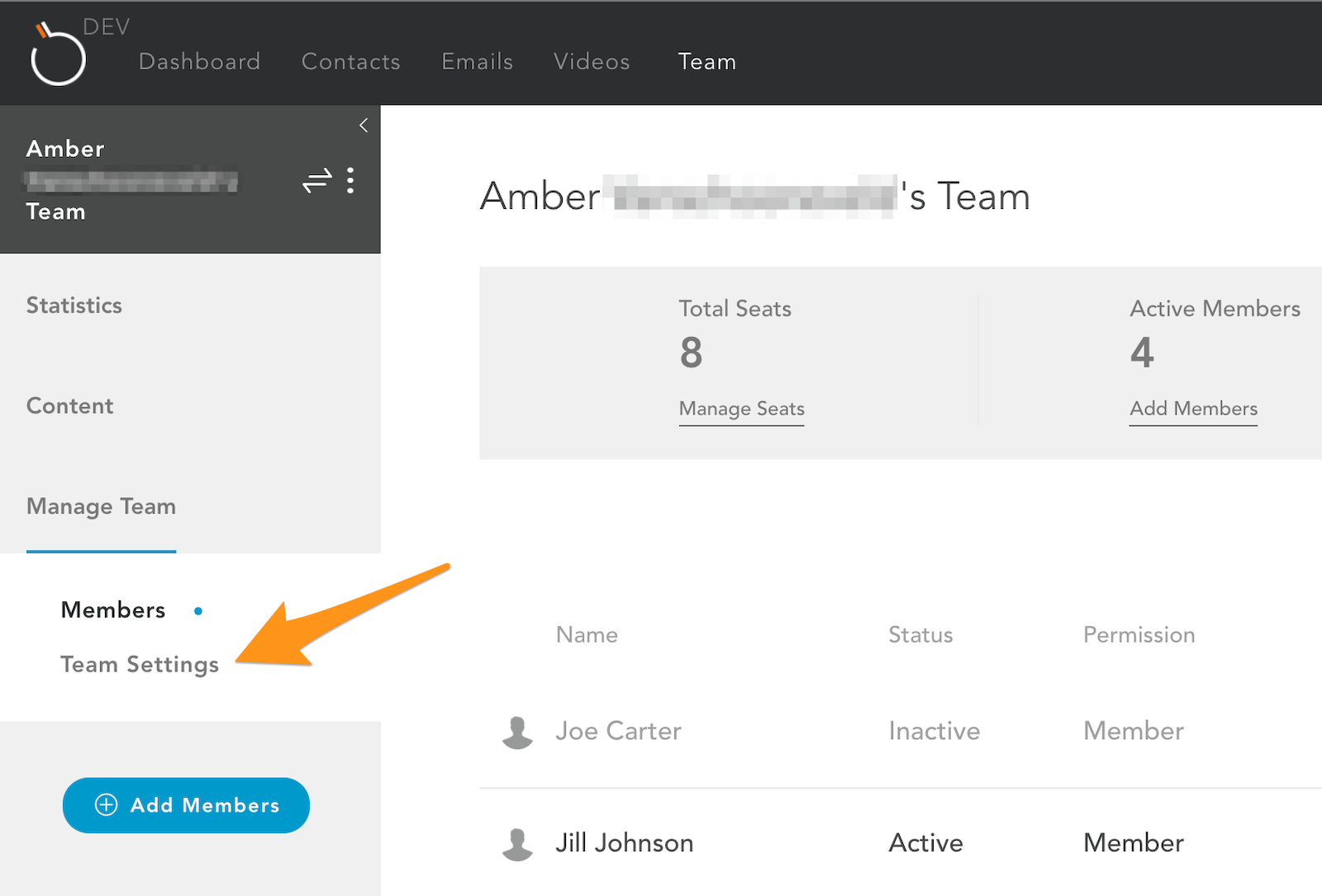Select the Joe Carter name
Viewport: 1322px width, 896px height.
[x=618, y=731]
